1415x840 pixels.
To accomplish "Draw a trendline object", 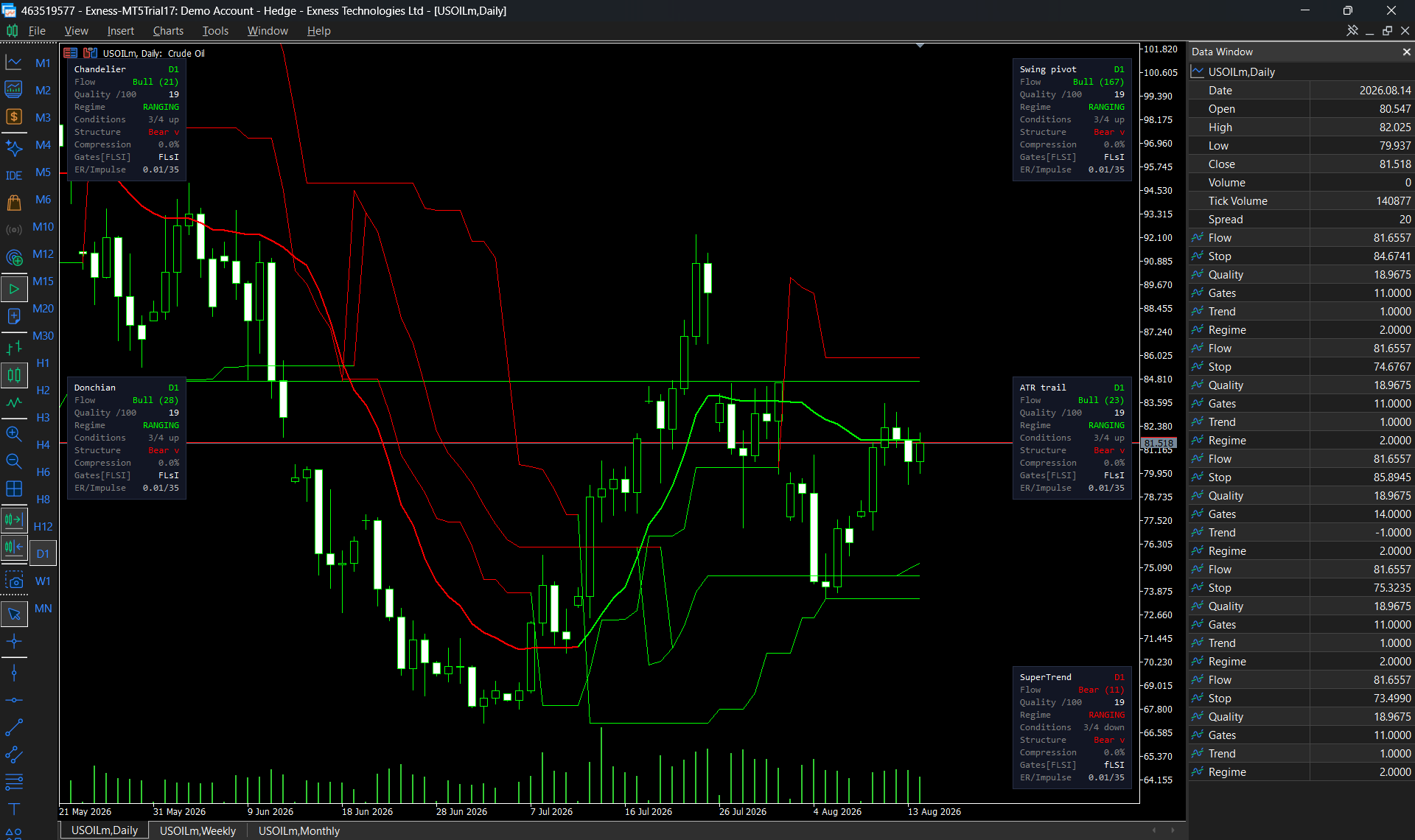I will click(14, 727).
